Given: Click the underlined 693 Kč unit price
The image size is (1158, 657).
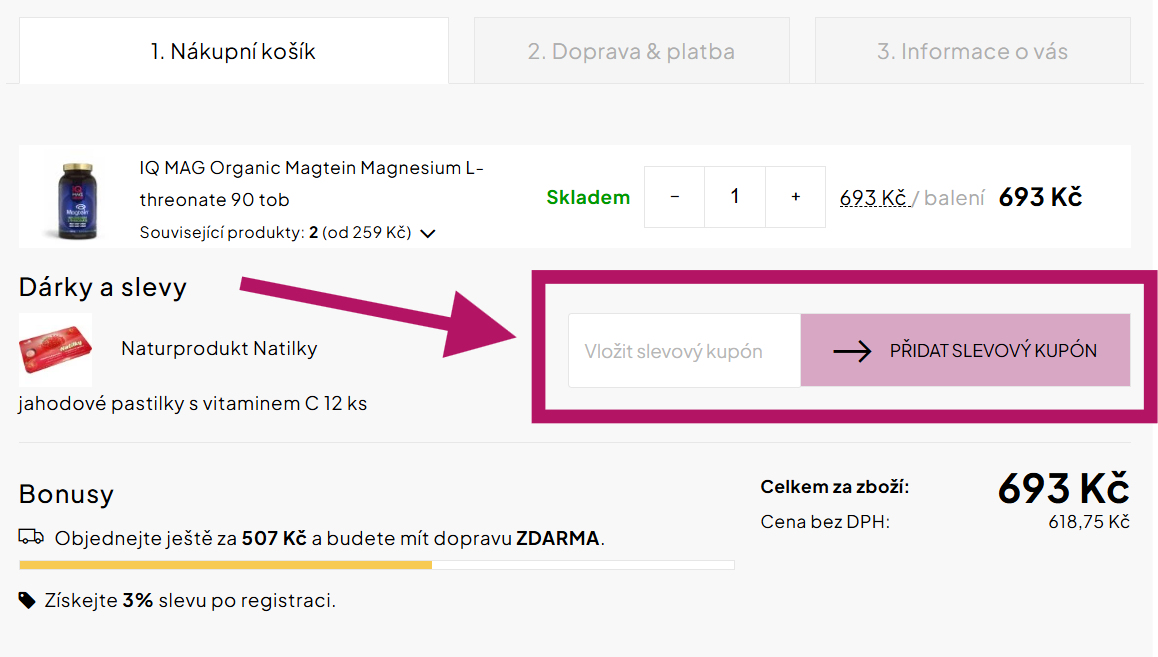Looking at the screenshot, I should 873,198.
